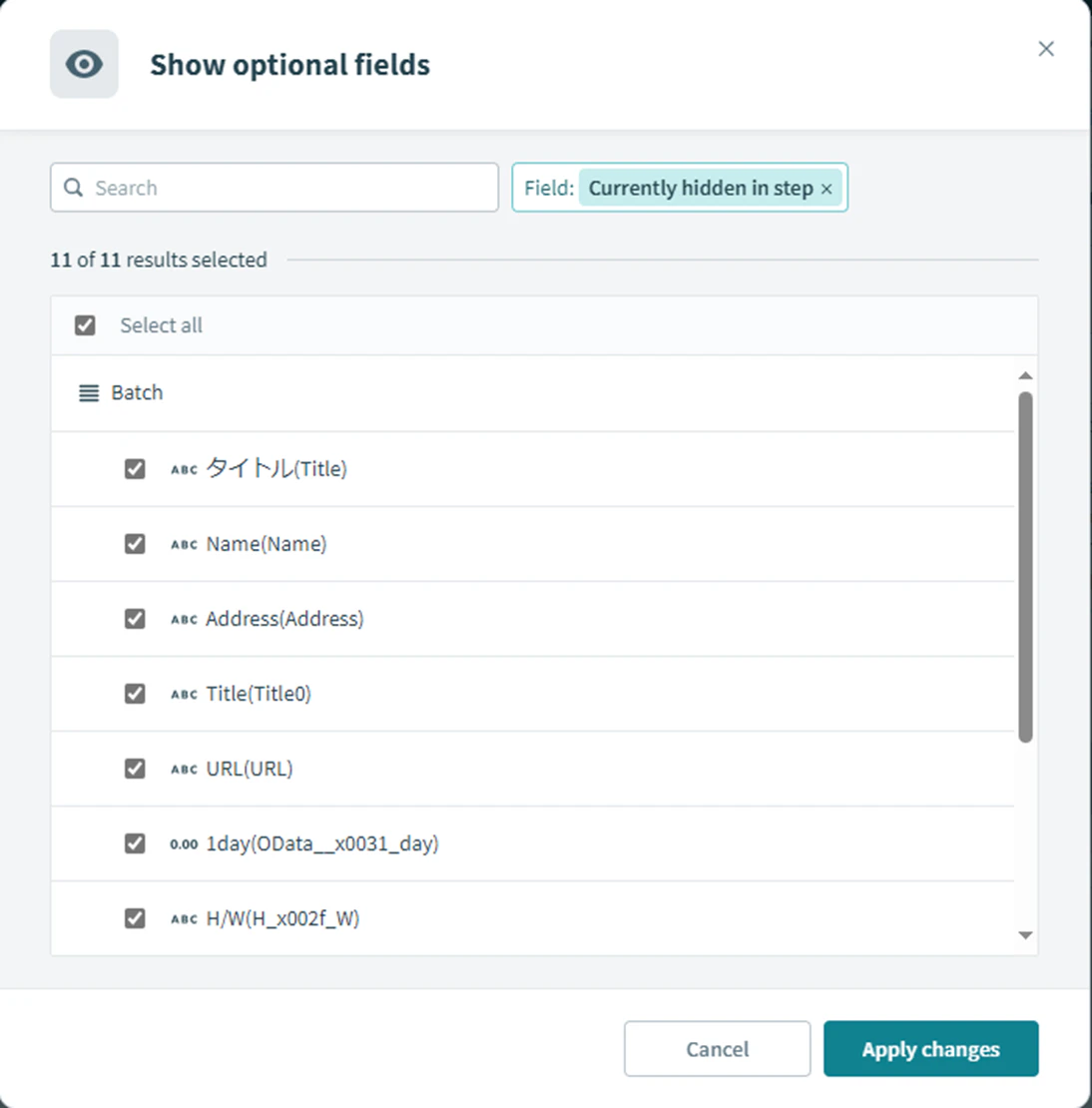Focus the Search input field
Screen dimensions: 1092x1108
(274, 188)
